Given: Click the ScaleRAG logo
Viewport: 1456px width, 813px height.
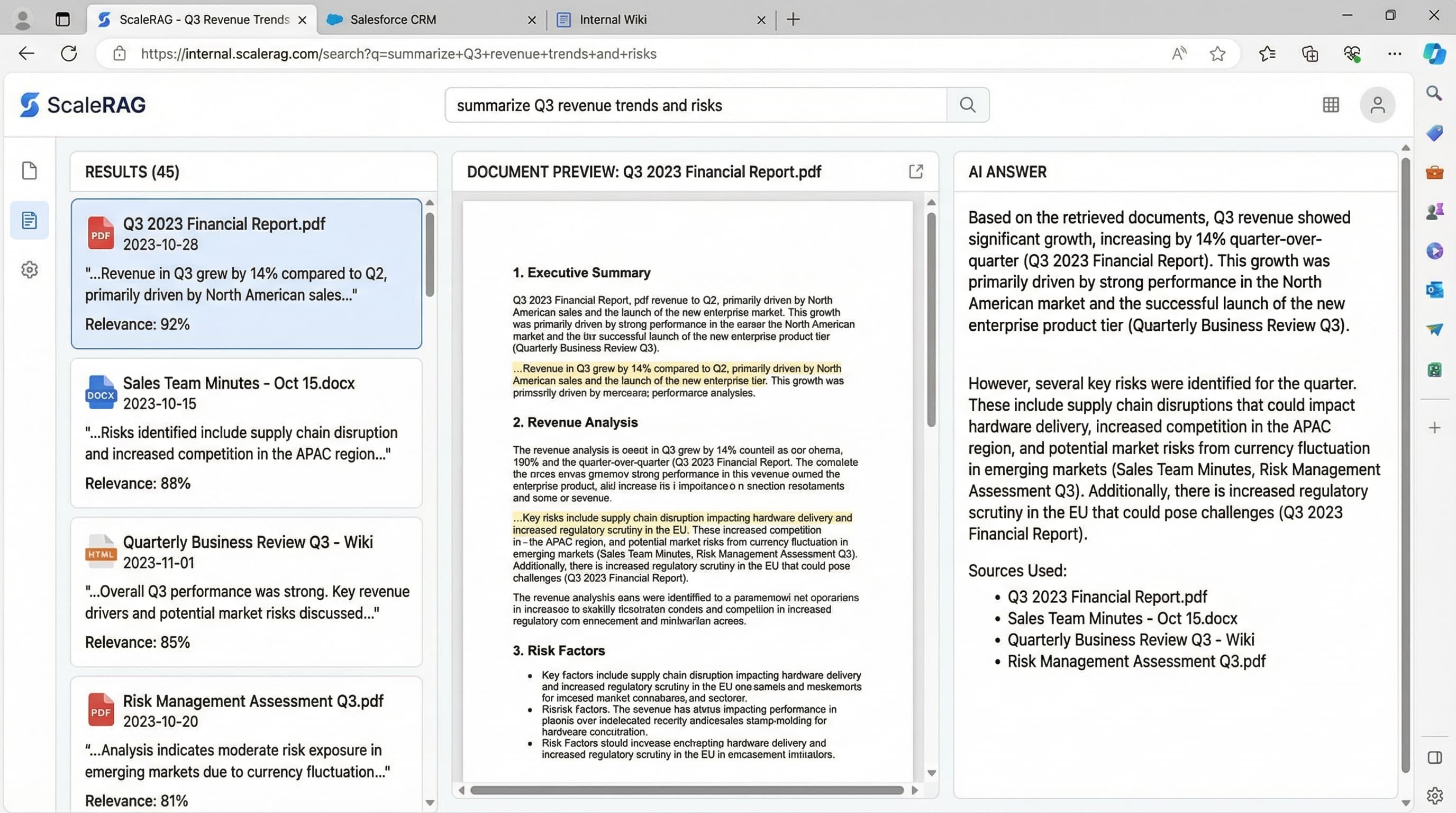Looking at the screenshot, I should click(x=83, y=105).
